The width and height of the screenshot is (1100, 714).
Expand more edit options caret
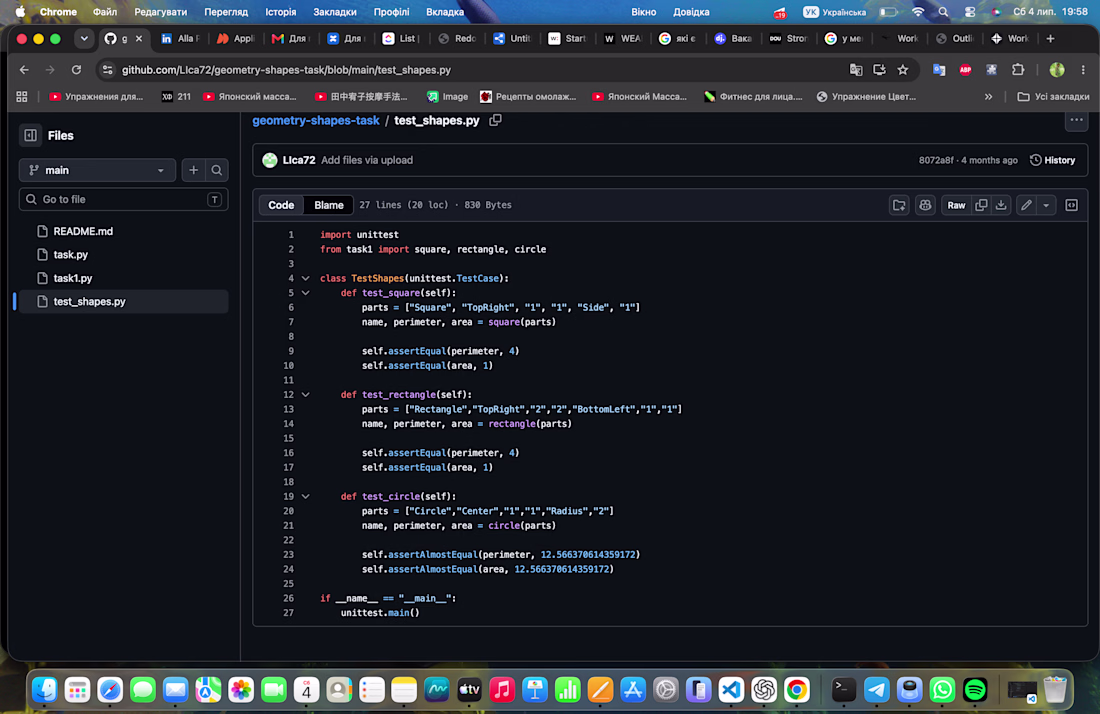click(x=1046, y=206)
